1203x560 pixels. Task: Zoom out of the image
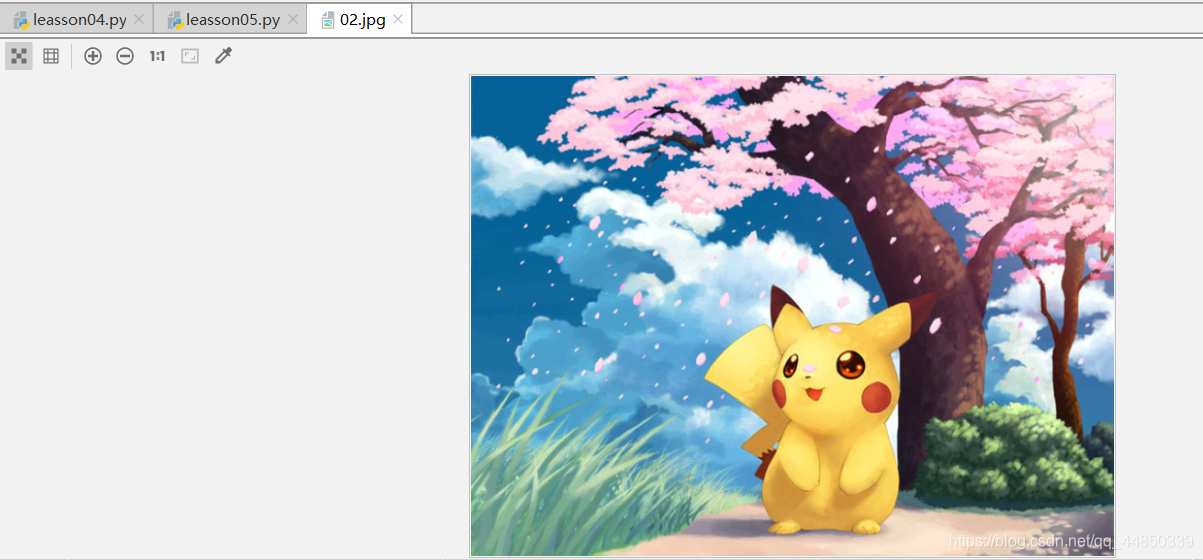[x=125, y=56]
